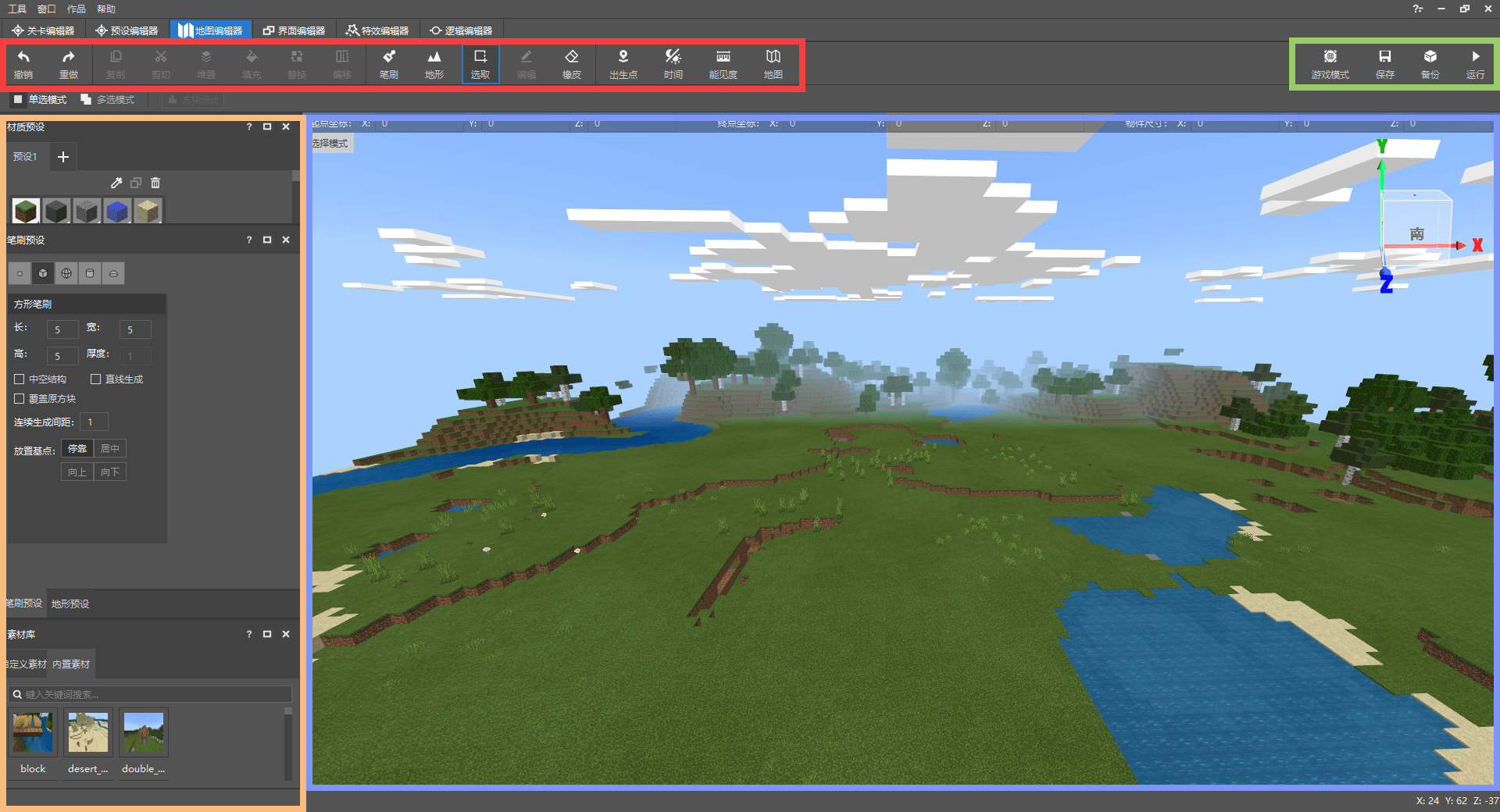Select the sphere brush shape icon

66,273
